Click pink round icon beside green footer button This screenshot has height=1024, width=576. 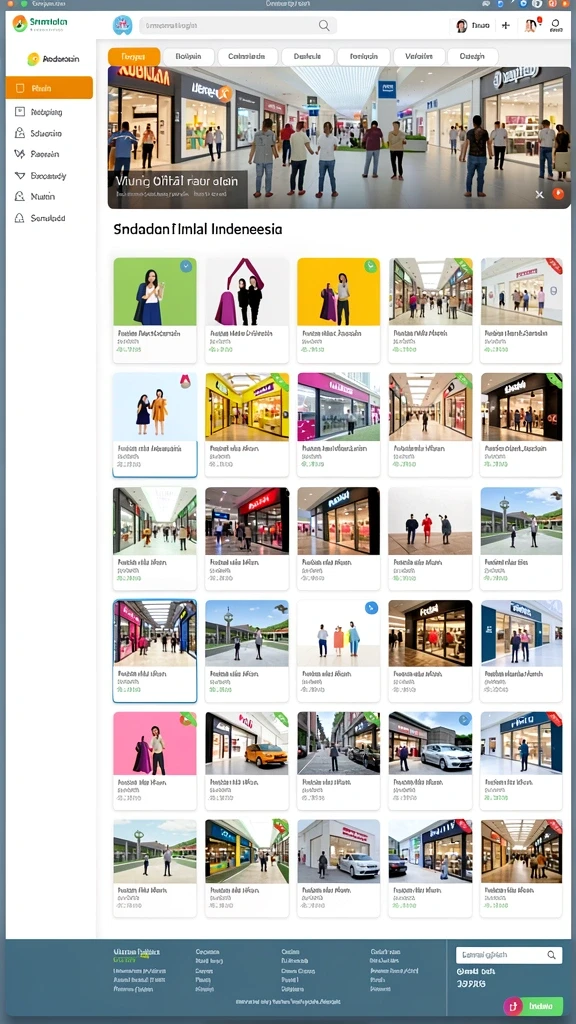click(x=513, y=1006)
